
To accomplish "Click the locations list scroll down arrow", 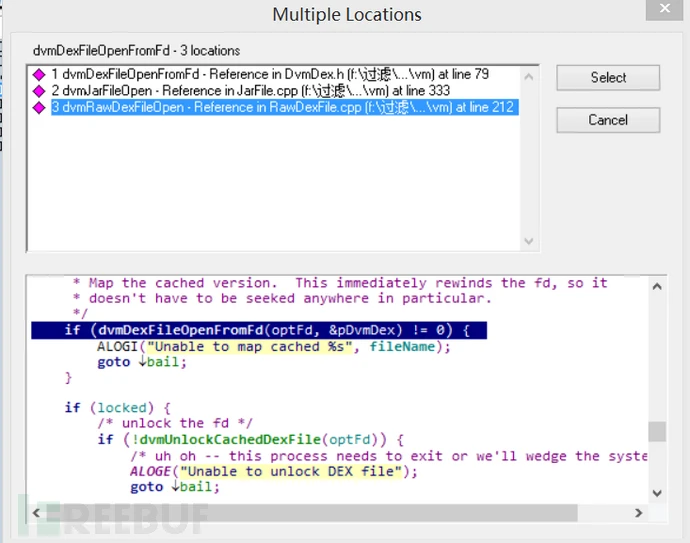I will pos(529,241).
